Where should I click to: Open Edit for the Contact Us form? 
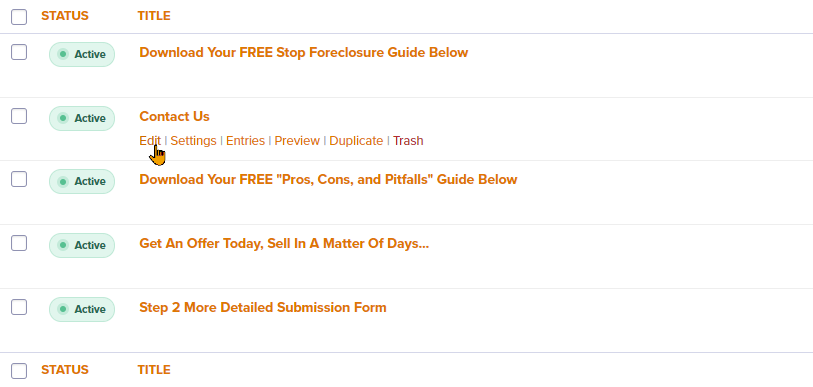(150, 141)
